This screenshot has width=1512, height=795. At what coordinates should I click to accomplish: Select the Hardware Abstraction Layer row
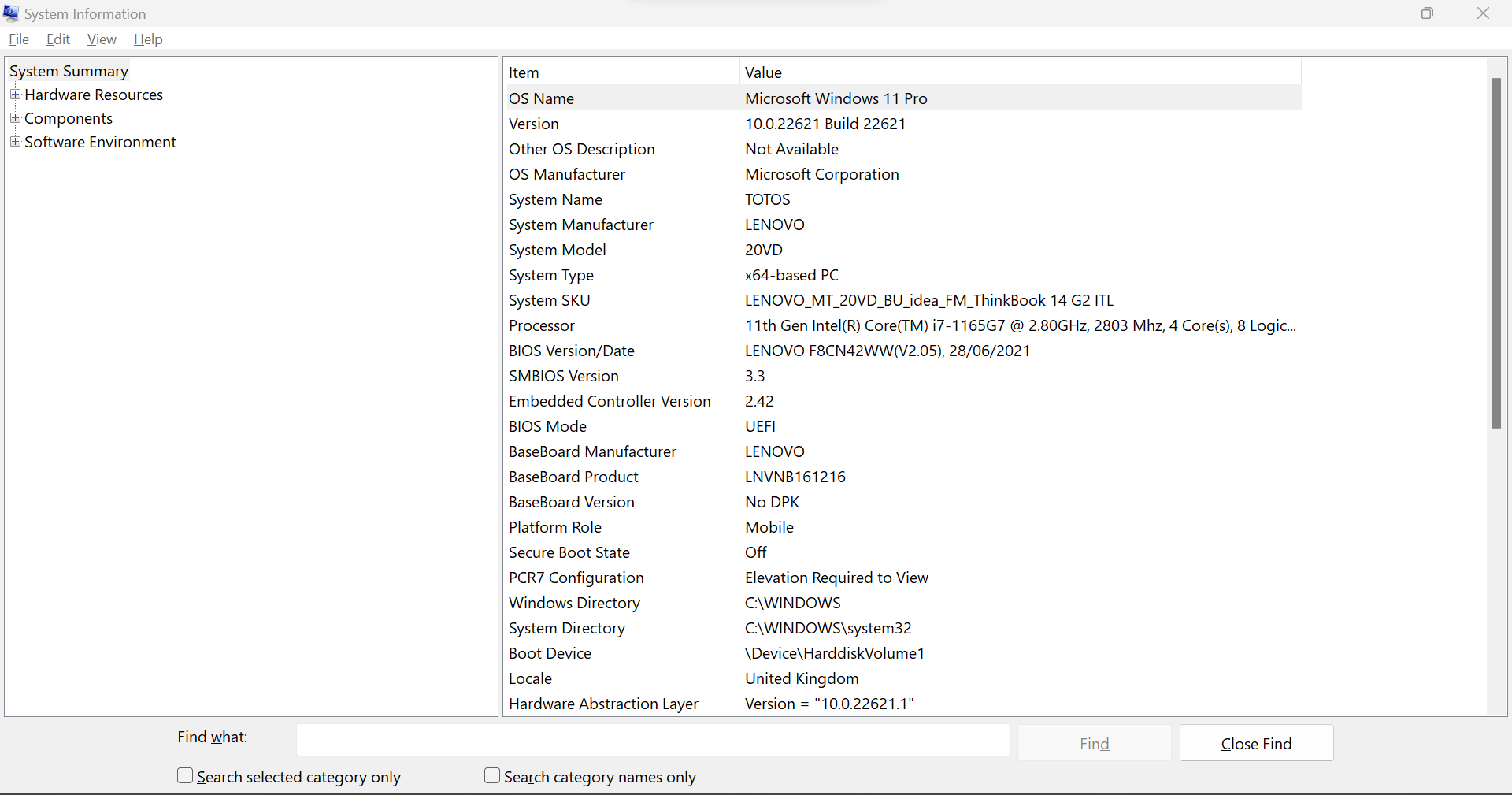tap(902, 704)
